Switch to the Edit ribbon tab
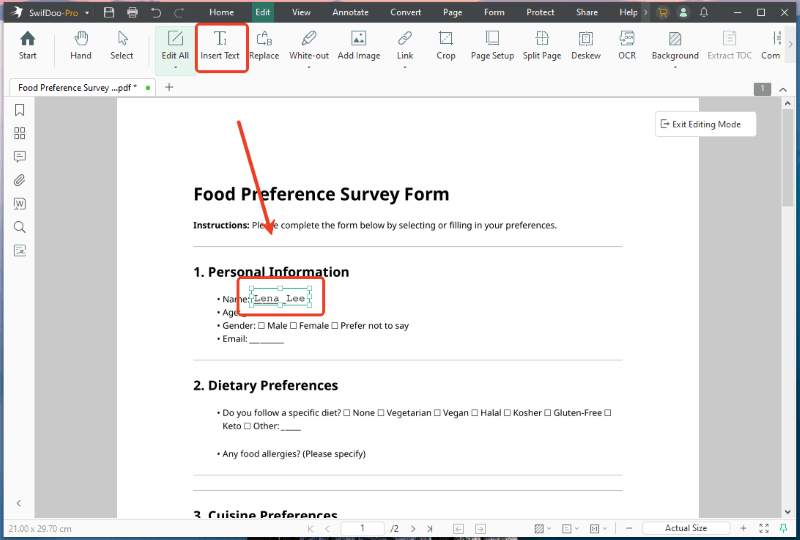Image resolution: width=800 pixels, height=540 pixels. (x=263, y=12)
